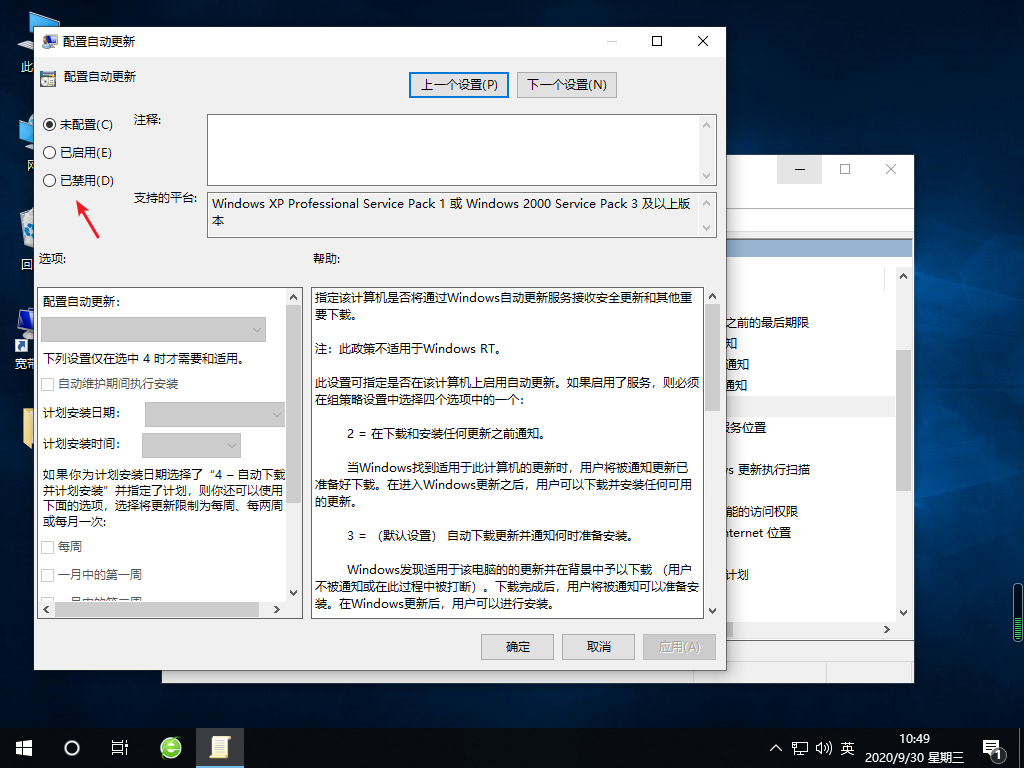Confirm settings with the 确定 button
The image size is (1024, 768).
[517, 646]
